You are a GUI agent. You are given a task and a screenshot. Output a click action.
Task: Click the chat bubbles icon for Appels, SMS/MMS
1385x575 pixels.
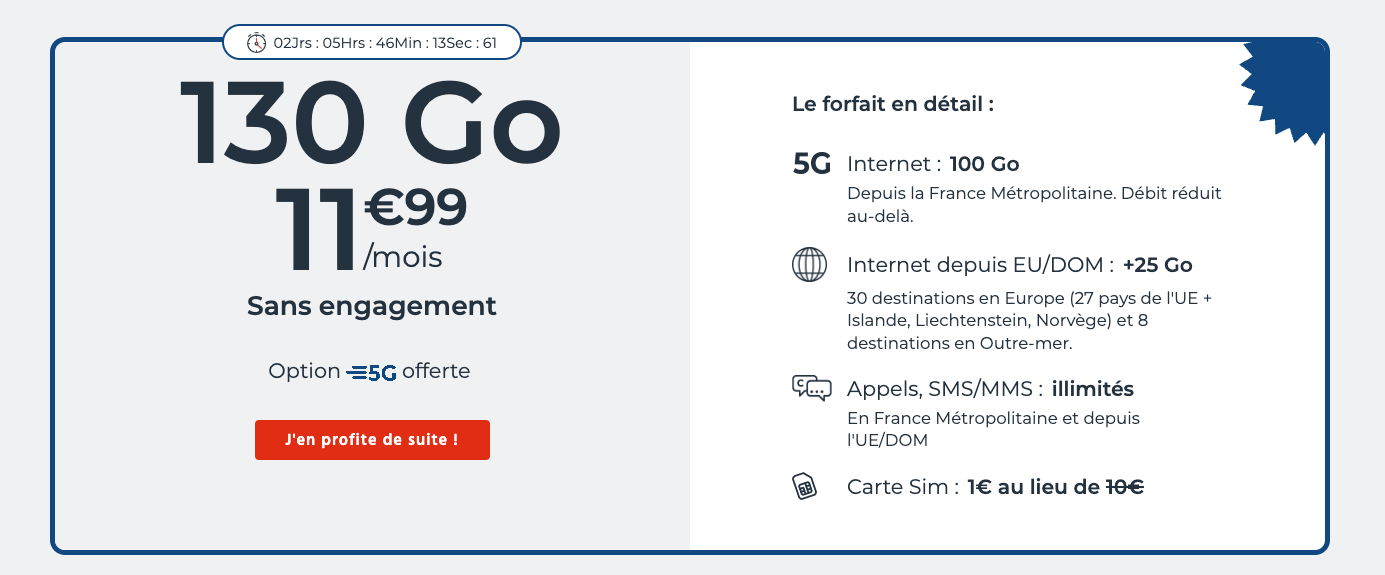(x=811, y=388)
